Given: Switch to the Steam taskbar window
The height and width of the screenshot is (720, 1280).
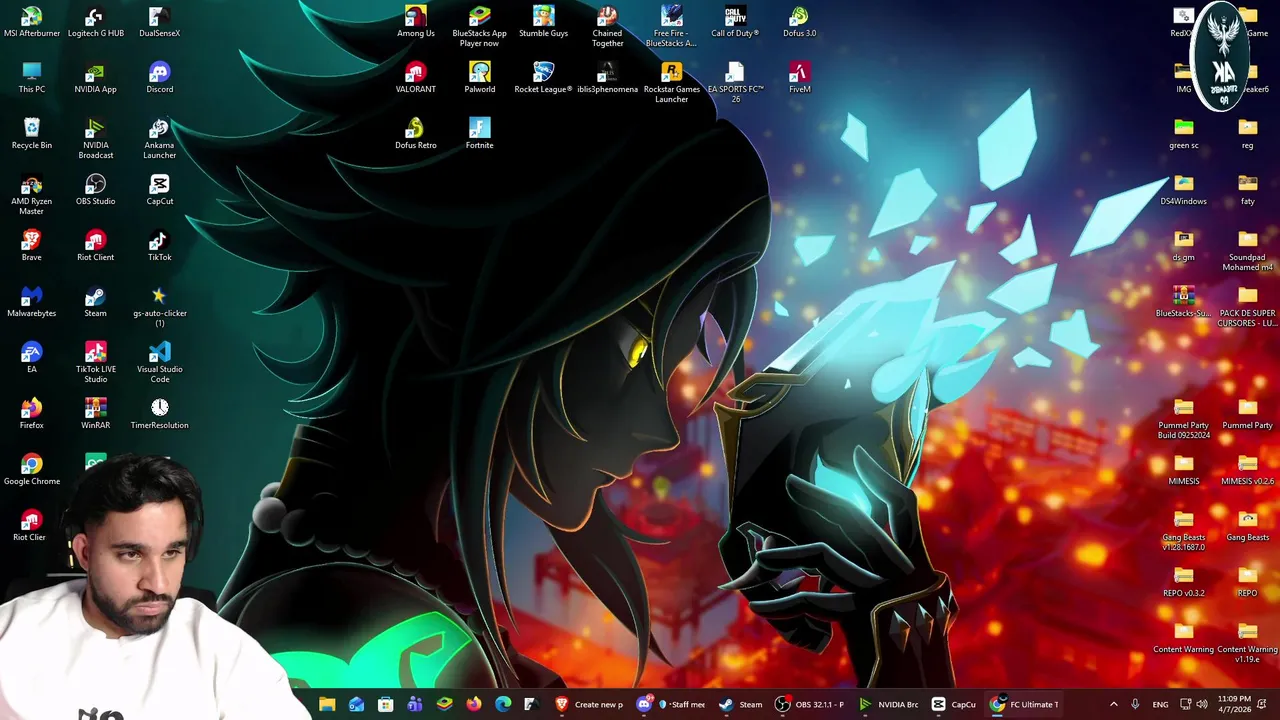Looking at the screenshot, I should [741, 705].
